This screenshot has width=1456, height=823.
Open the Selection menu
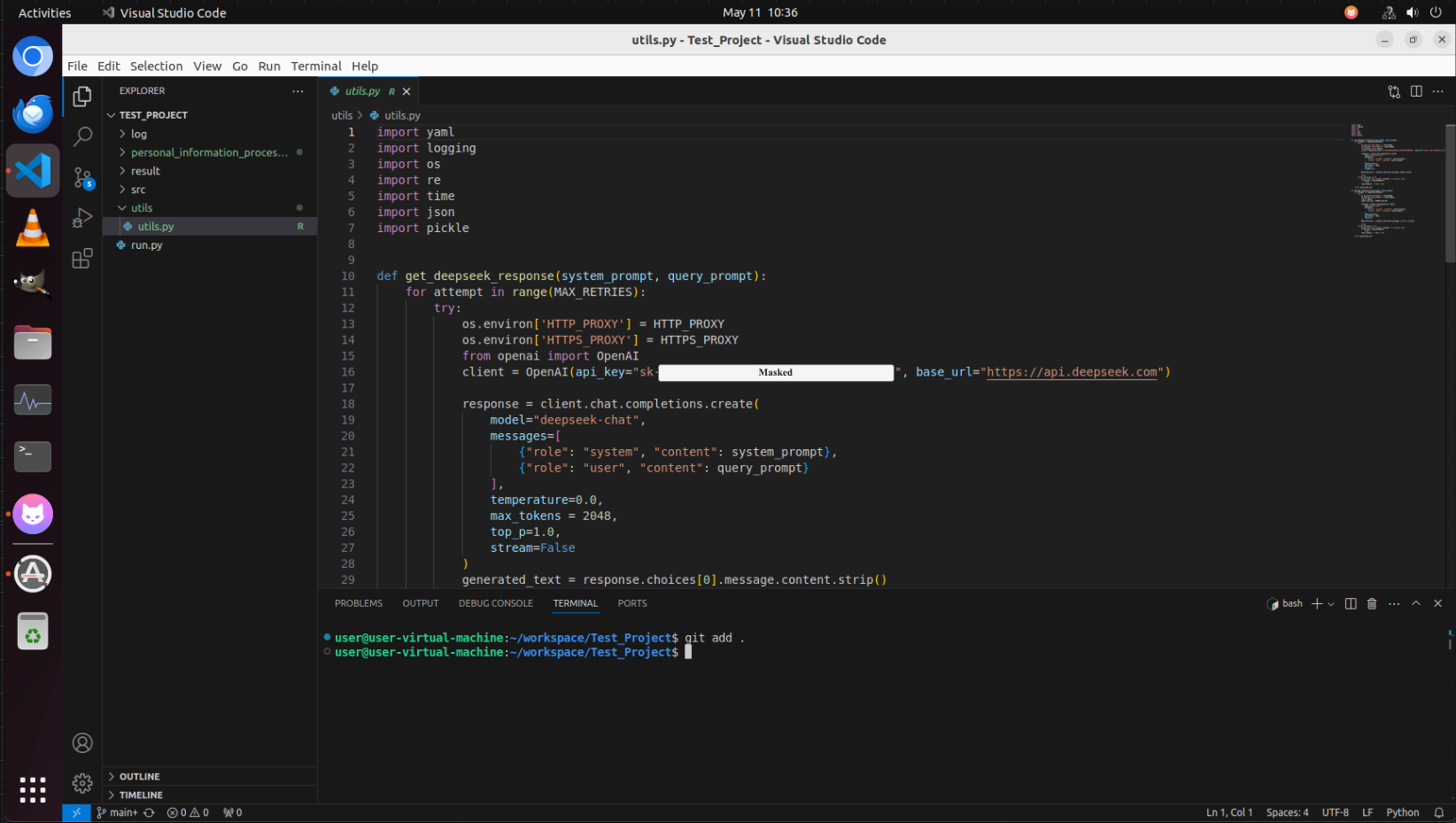(x=156, y=66)
